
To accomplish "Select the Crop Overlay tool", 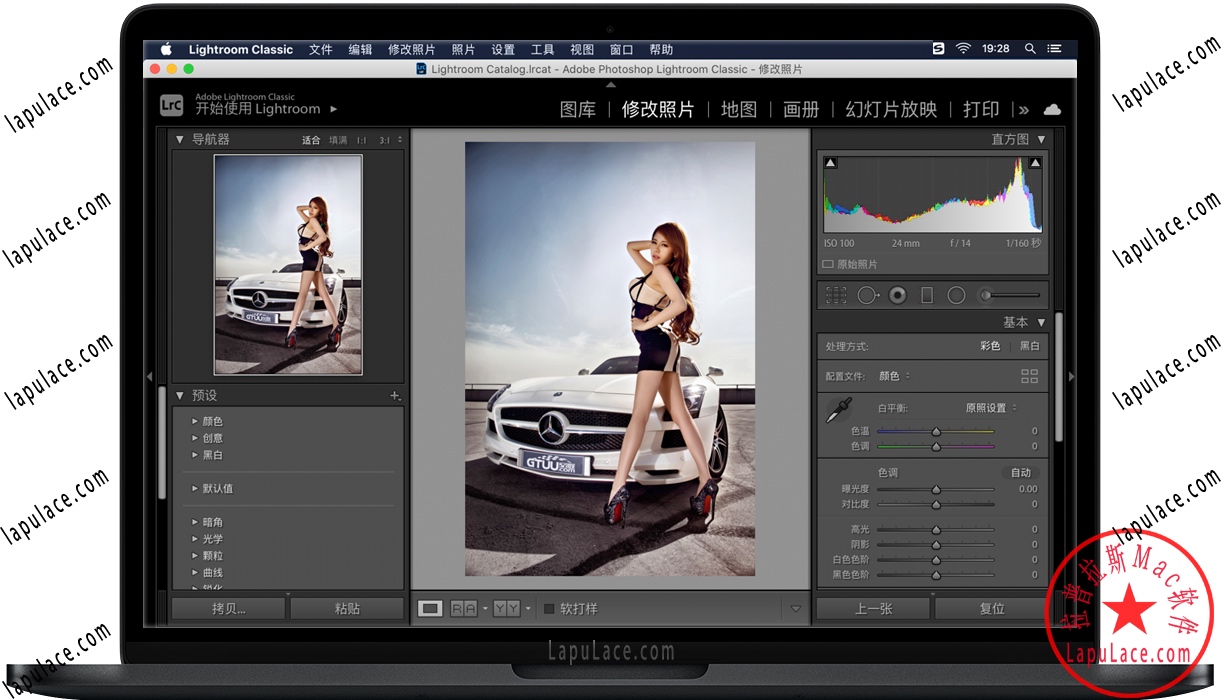I will pos(836,295).
